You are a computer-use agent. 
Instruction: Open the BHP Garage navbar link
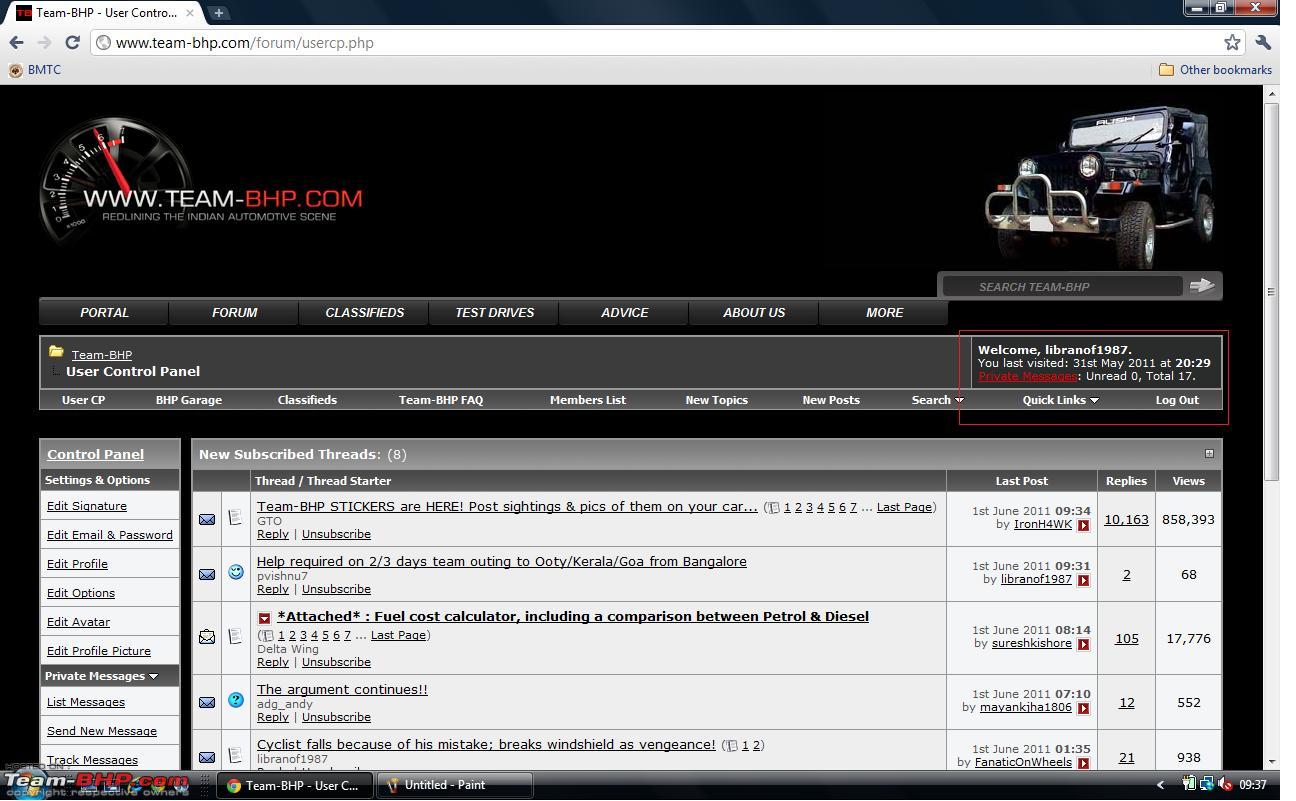189,400
